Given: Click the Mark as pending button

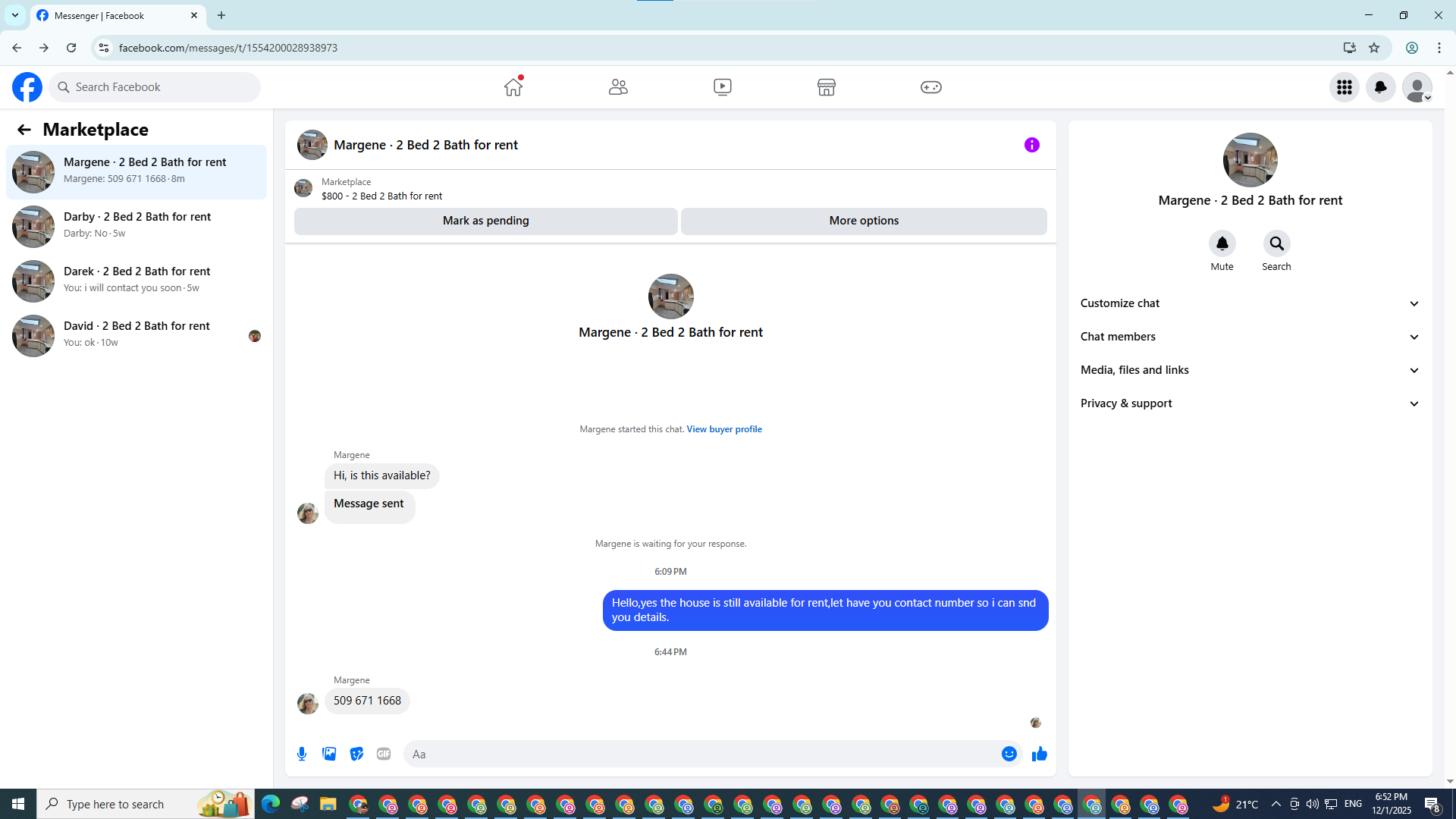Looking at the screenshot, I should [x=486, y=221].
